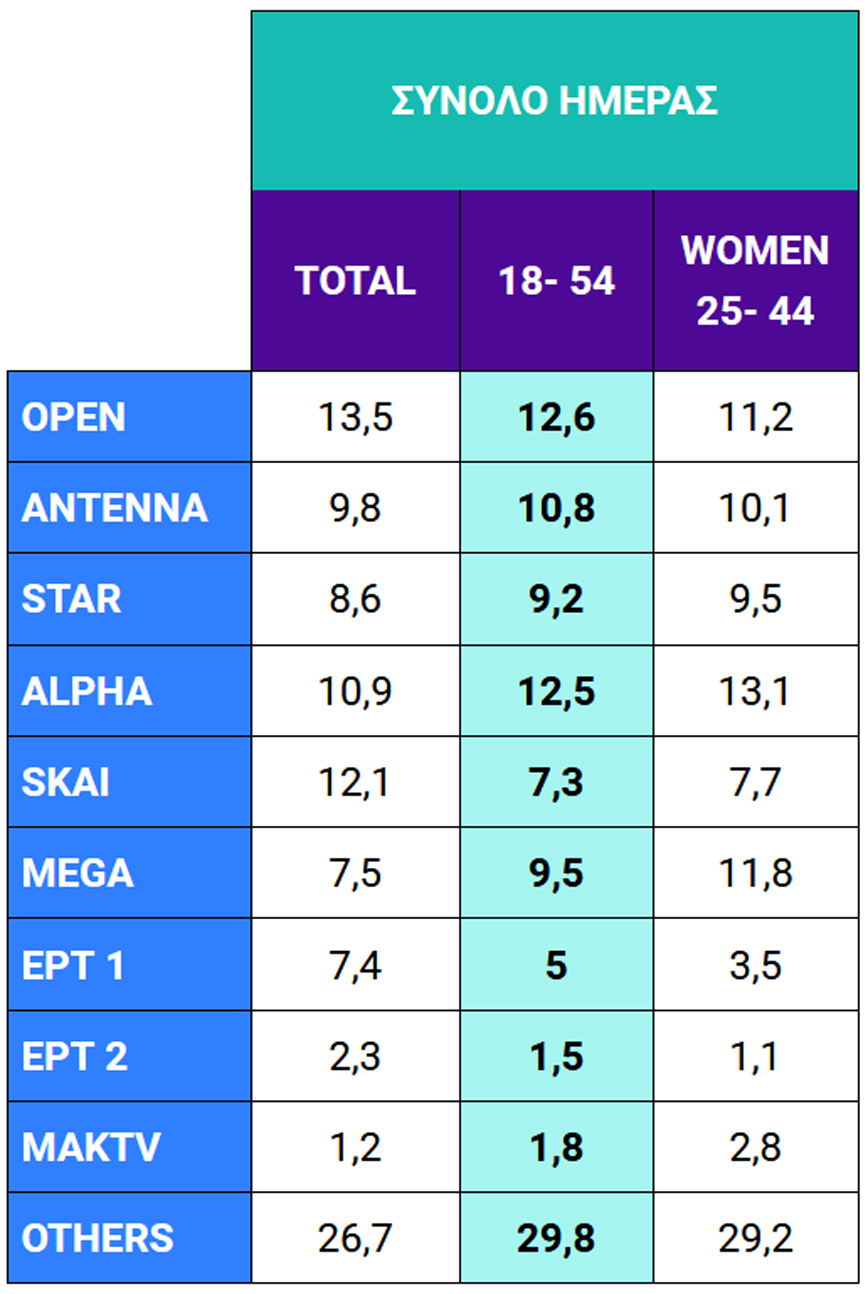
Task: Select EPT 1's 18-54 value 5
Action: (556, 965)
